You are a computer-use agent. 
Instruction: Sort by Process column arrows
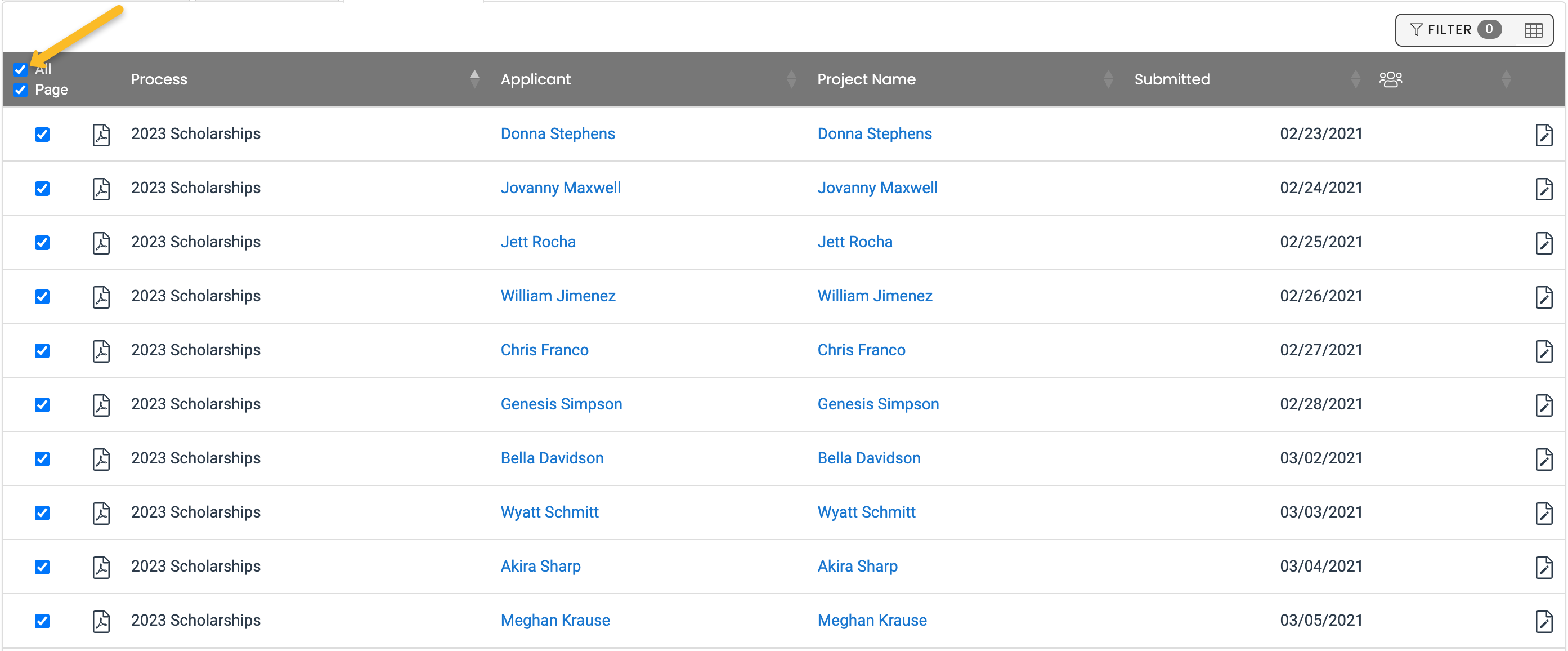click(x=474, y=79)
